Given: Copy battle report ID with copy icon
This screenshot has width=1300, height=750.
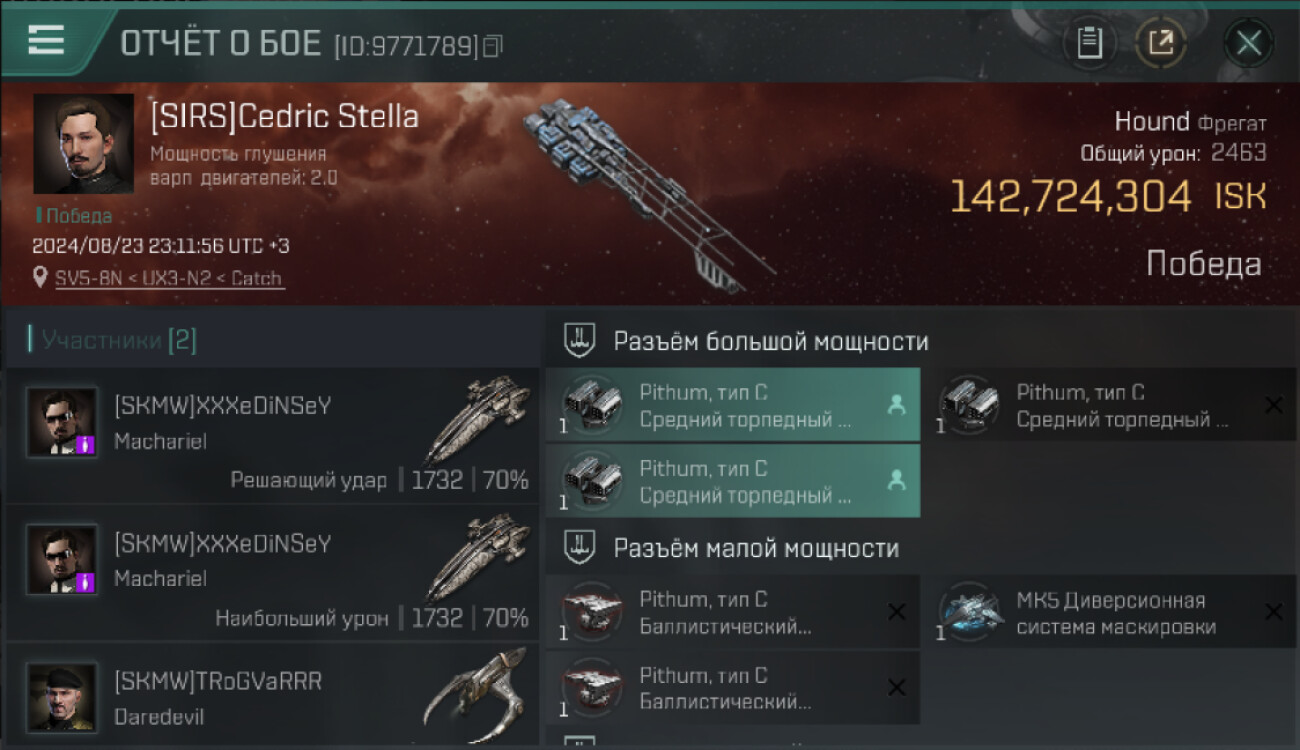Looking at the screenshot, I should click(x=492, y=46).
